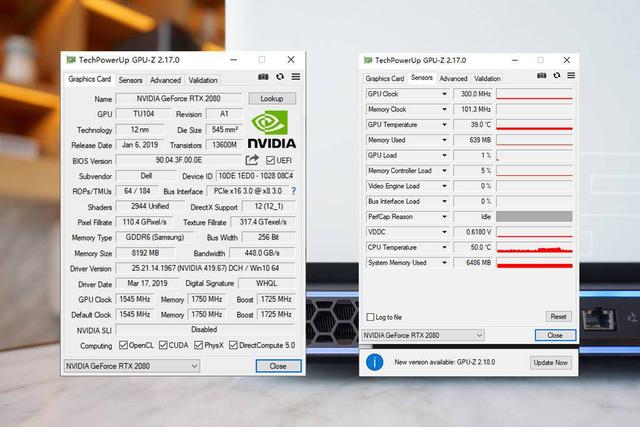Click the screenshot camera icon in left window
This screenshot has width=640, height=427.
pos(264,77)
